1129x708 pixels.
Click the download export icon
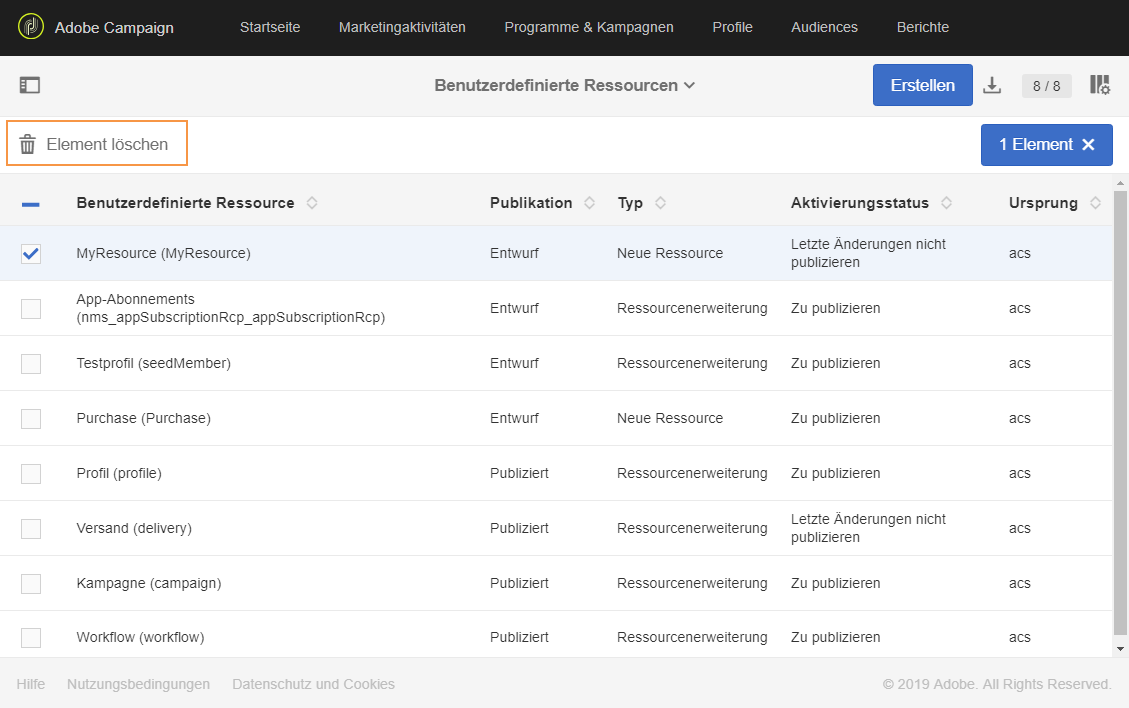click(992, 85)
